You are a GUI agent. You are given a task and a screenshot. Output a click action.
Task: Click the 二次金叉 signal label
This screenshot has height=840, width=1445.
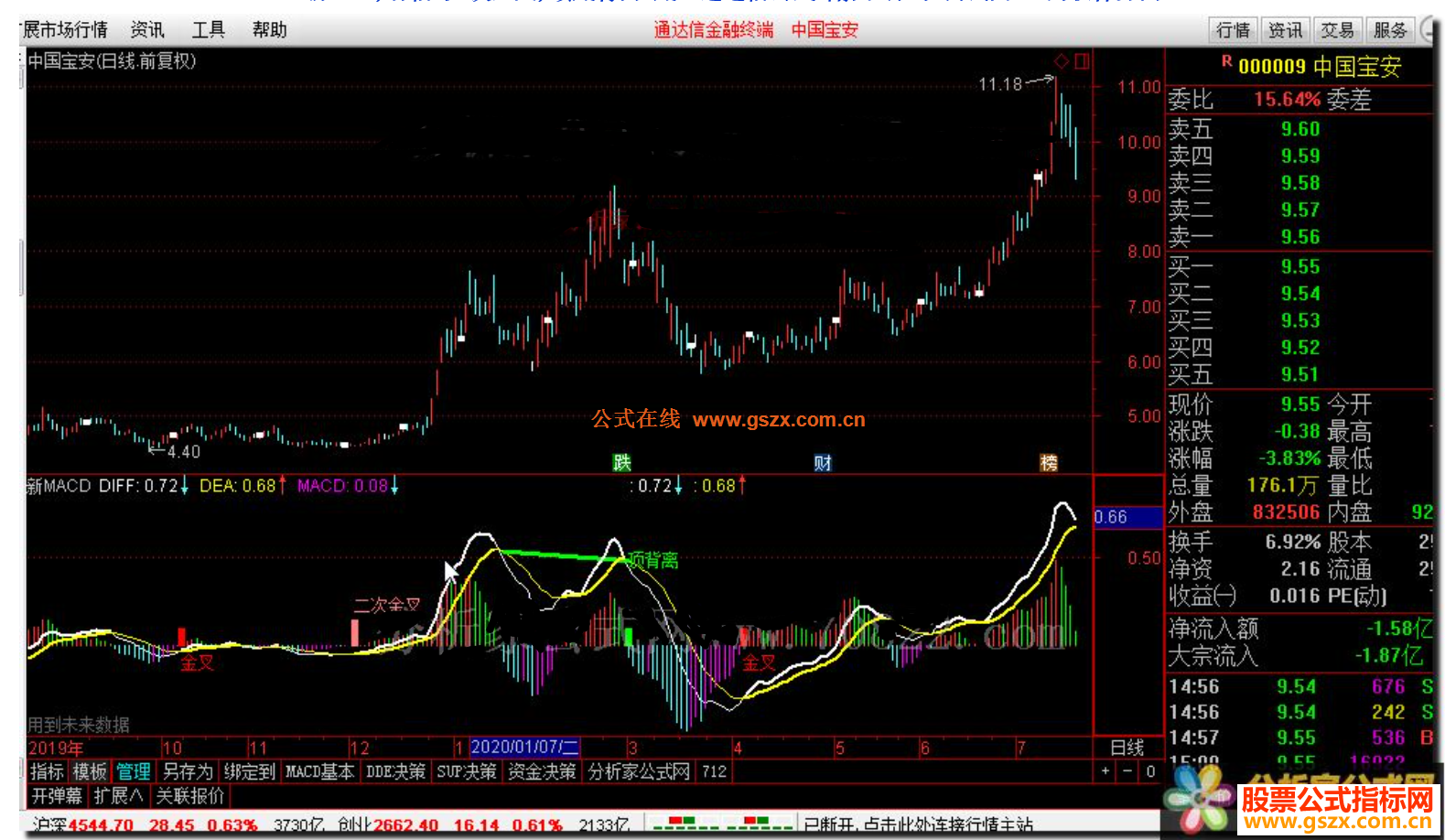[x=387, y=605]
